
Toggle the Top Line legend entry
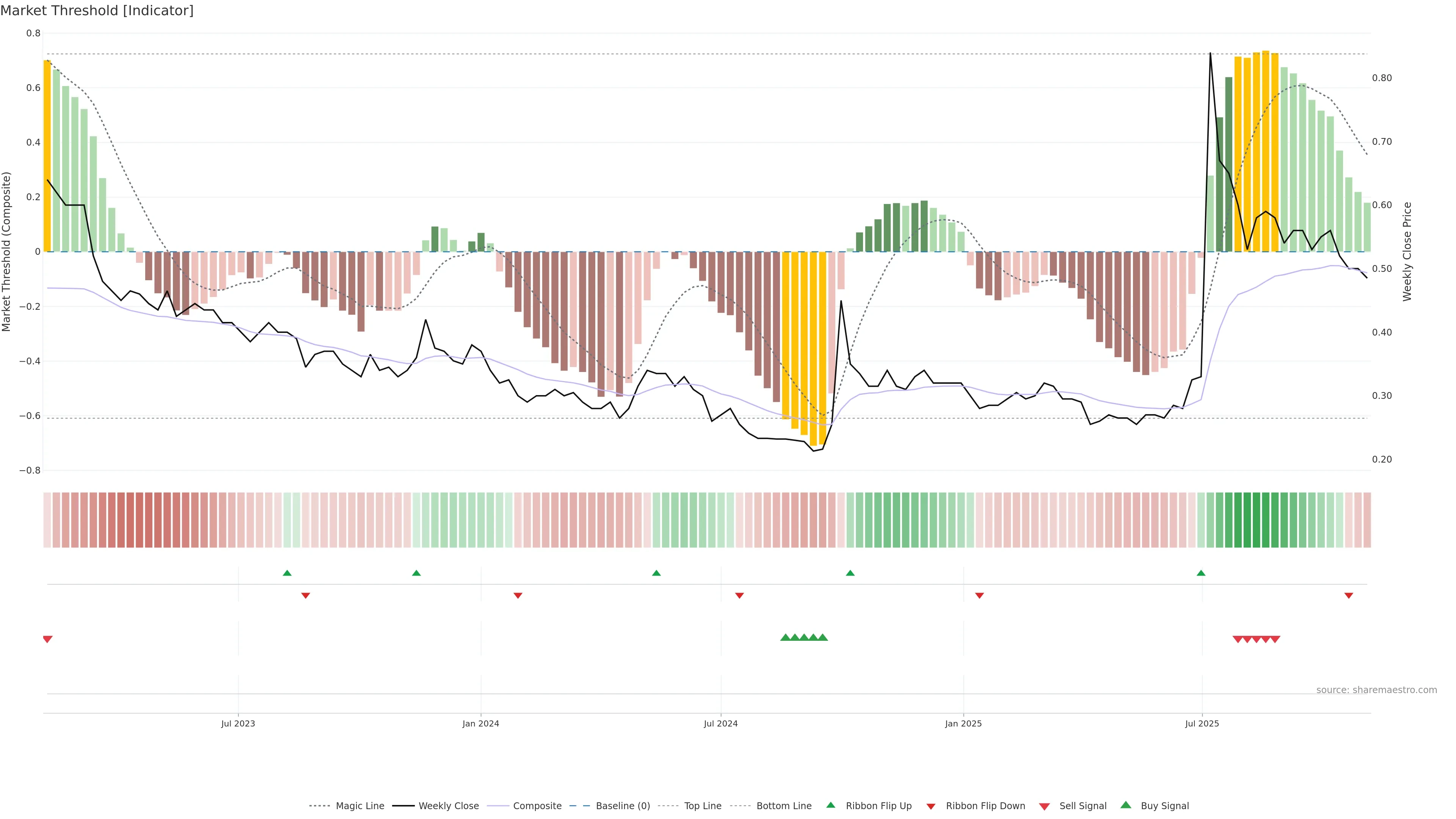point(703,806)
